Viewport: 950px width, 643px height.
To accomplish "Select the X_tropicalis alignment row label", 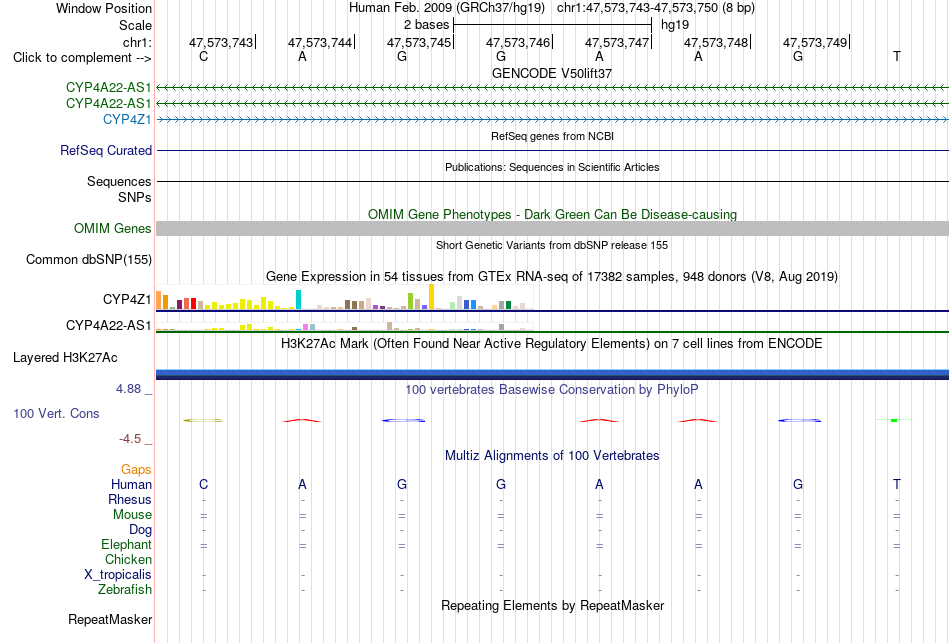I will (118, 575).
